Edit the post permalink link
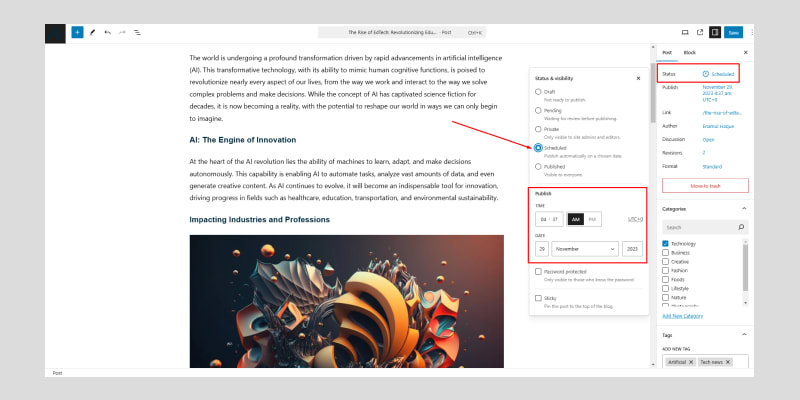 [x=722, y=112]
